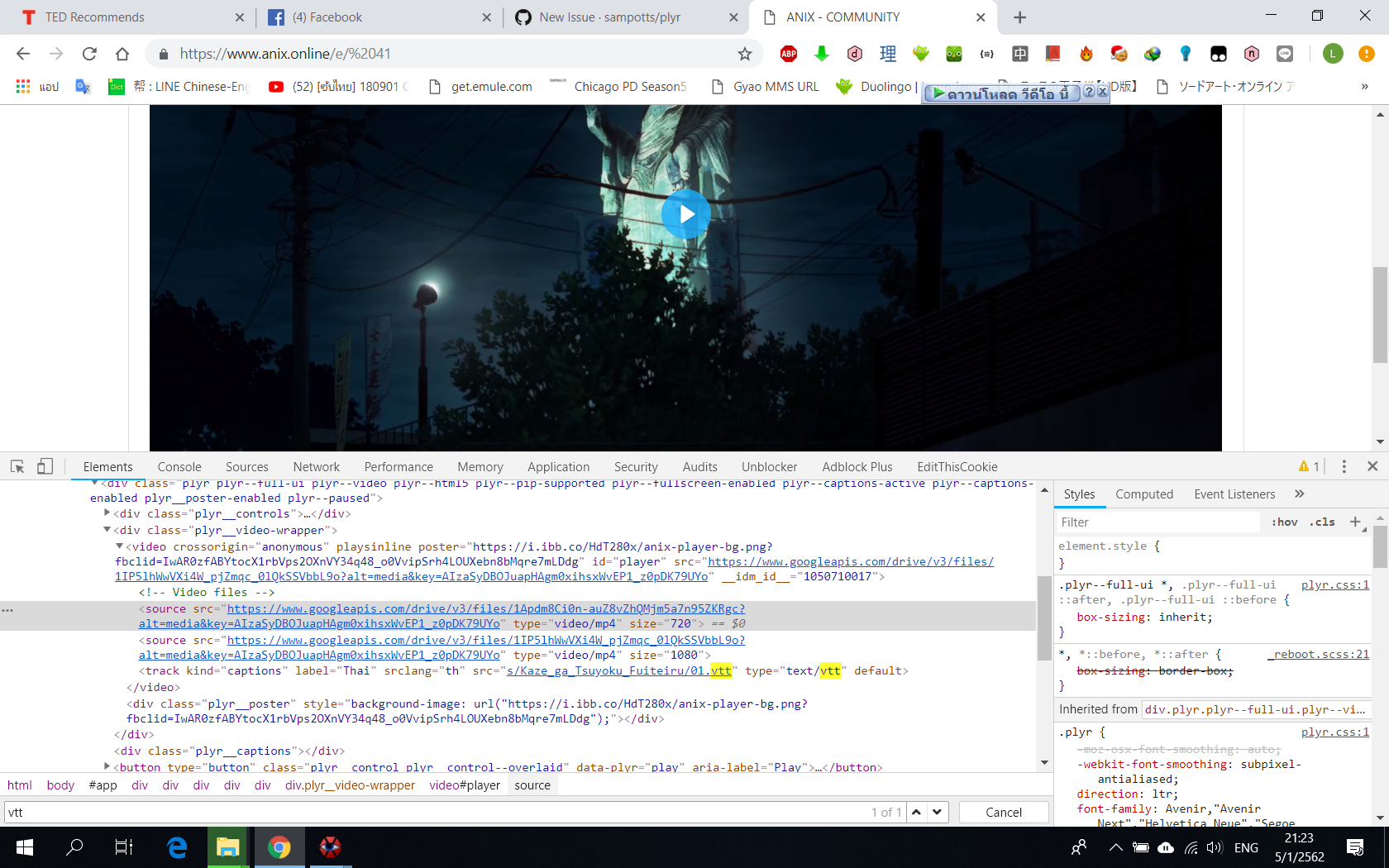Viewport: 1389px width, 868px height.
Task: Open the Chicago PD Season5 bookmark
Action: [618, 86]
